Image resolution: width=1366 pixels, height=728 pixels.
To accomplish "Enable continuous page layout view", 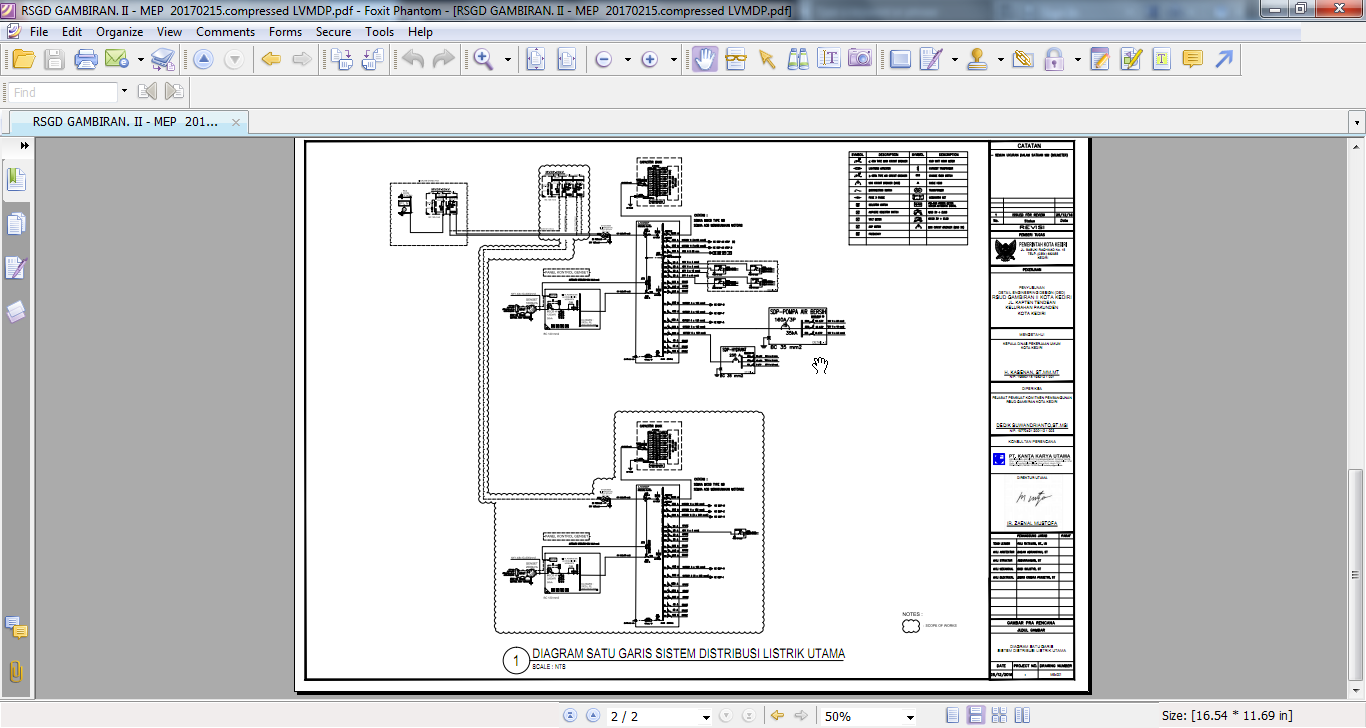I will coord(976,716).
